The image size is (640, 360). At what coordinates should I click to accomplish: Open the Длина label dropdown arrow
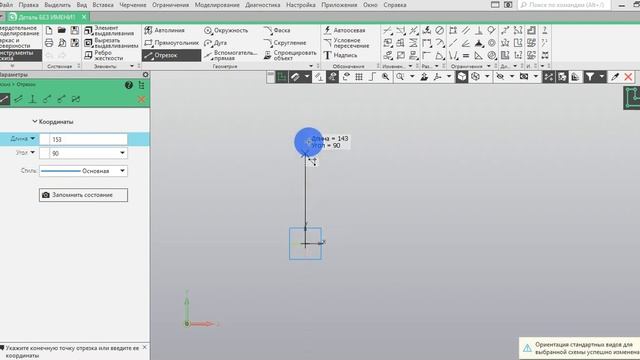tap(33, 139)
